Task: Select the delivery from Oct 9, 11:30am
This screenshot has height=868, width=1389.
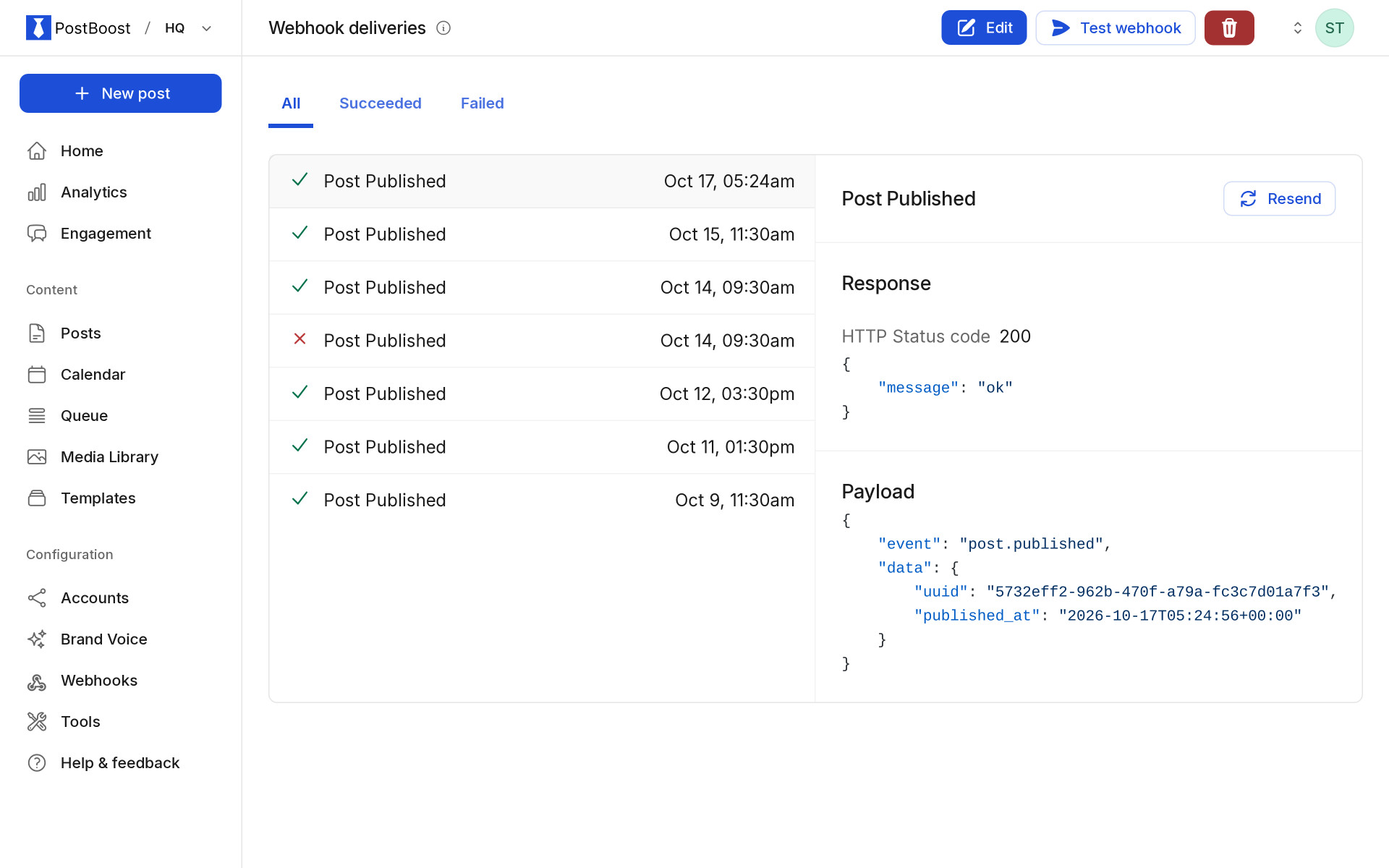Action: click(x=542, y=501)
